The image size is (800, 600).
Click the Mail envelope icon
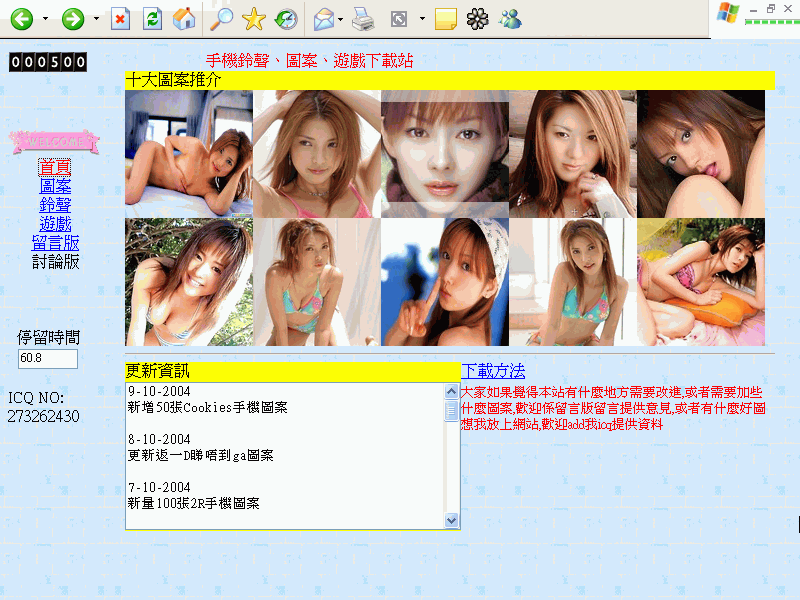point(324,20)
